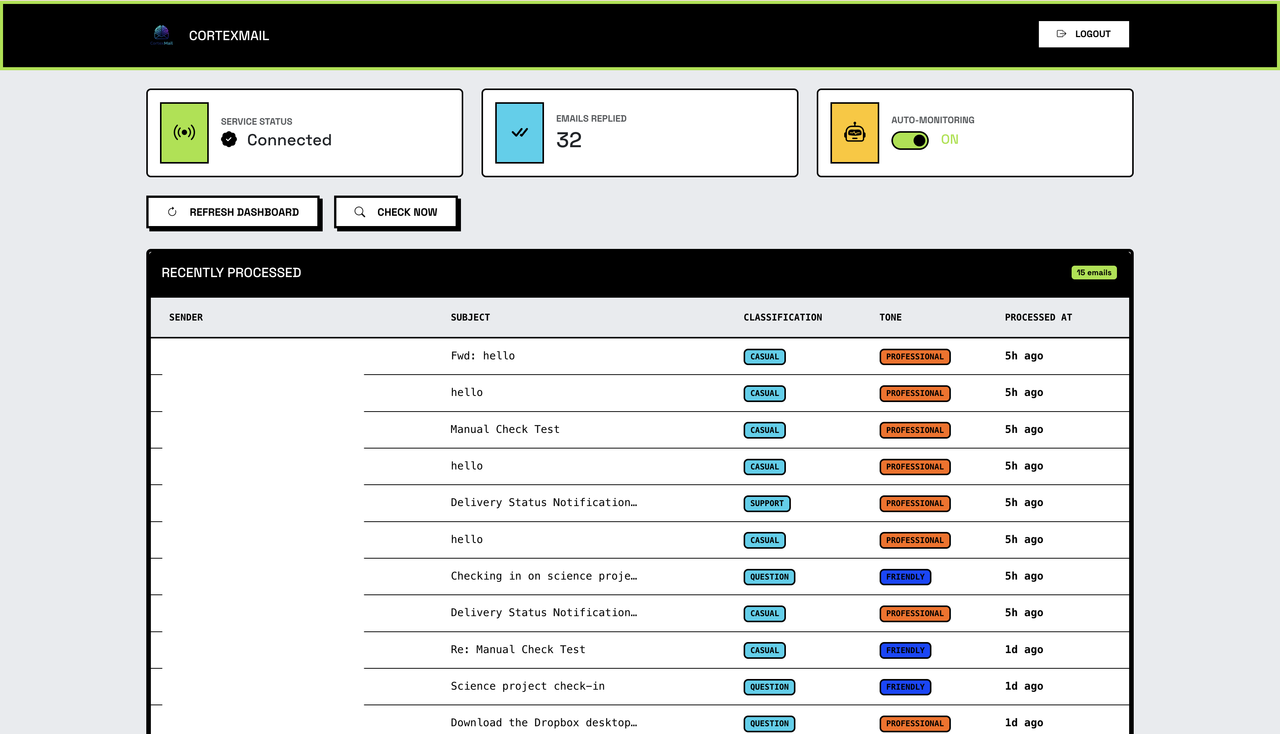Click the green service status signal icon
The height and width of the screenshot is (734, 1280).
(x=184, y=133)
